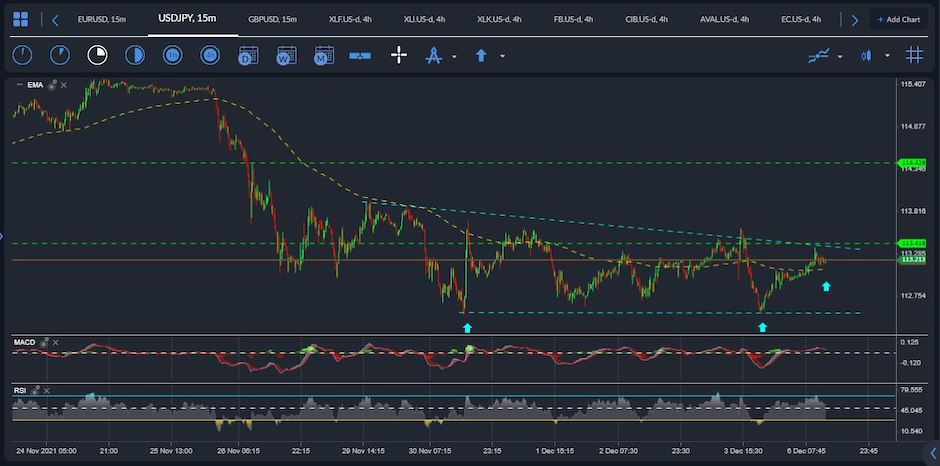Select the green 113.418 price level tag
Screen dimensions: 940x466
pyautogui.click(x=911, y=243)
